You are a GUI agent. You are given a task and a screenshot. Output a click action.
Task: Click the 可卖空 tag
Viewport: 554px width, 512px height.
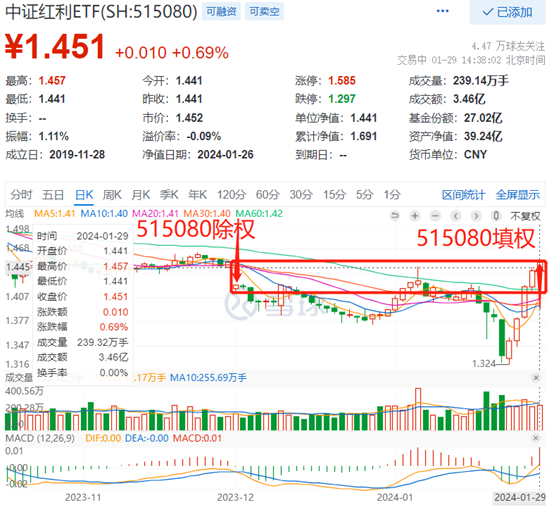(x=264, y=12)
